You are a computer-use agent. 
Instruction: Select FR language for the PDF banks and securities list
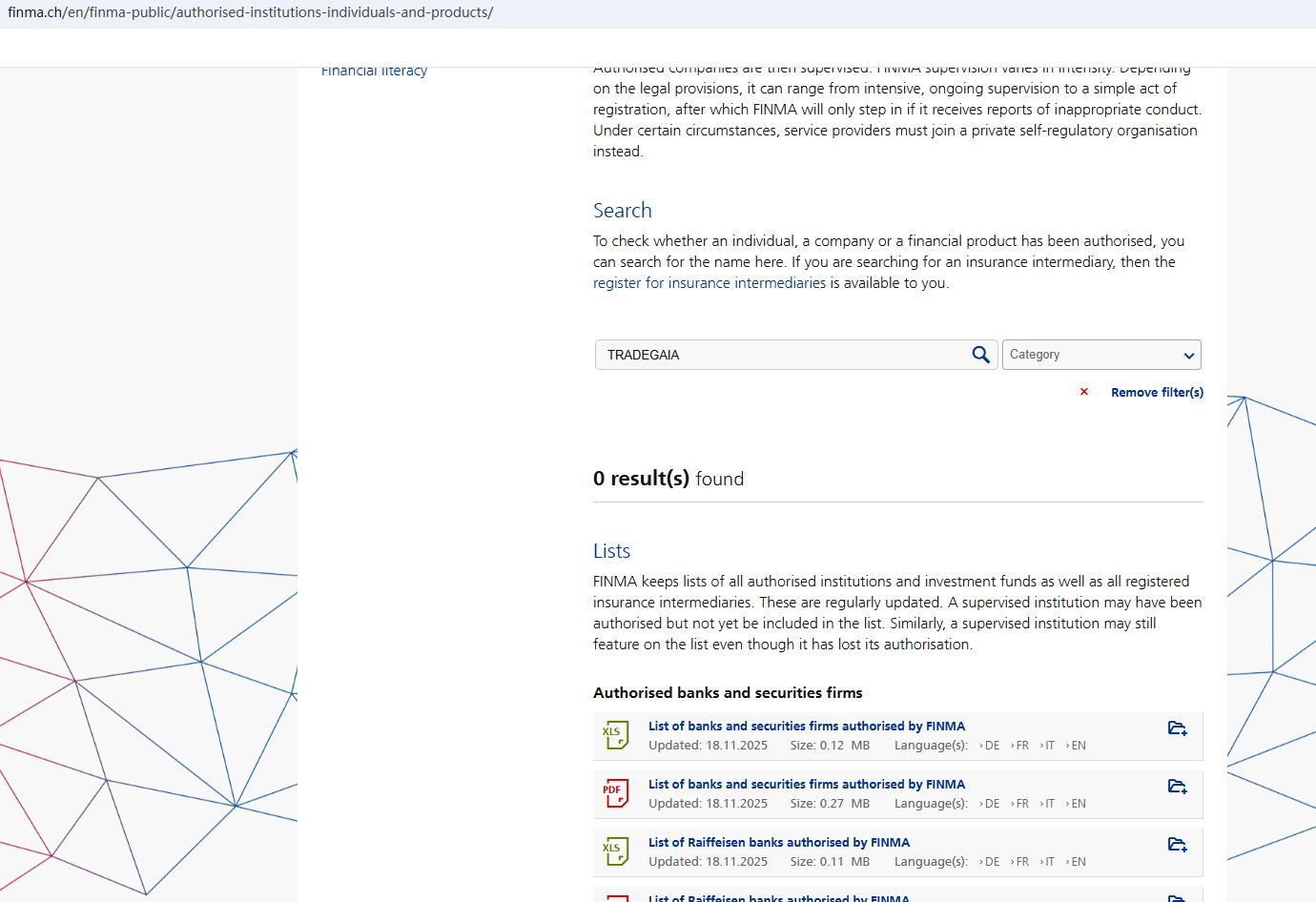[x=1020, y=804]
